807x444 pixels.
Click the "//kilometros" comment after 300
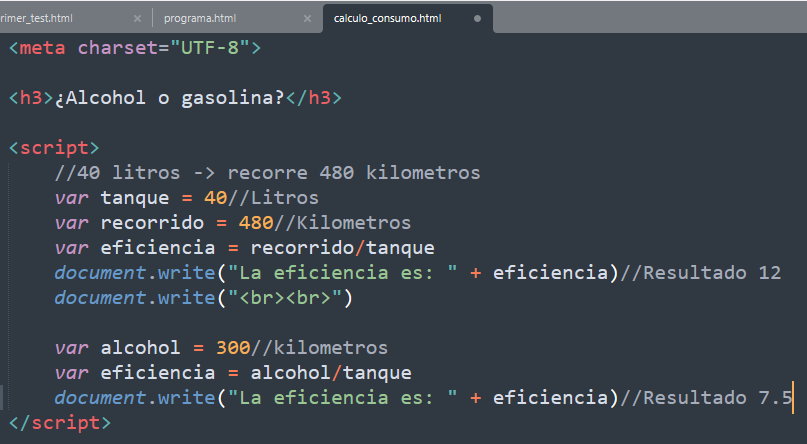pyautogui.click(x=319, y=348)
